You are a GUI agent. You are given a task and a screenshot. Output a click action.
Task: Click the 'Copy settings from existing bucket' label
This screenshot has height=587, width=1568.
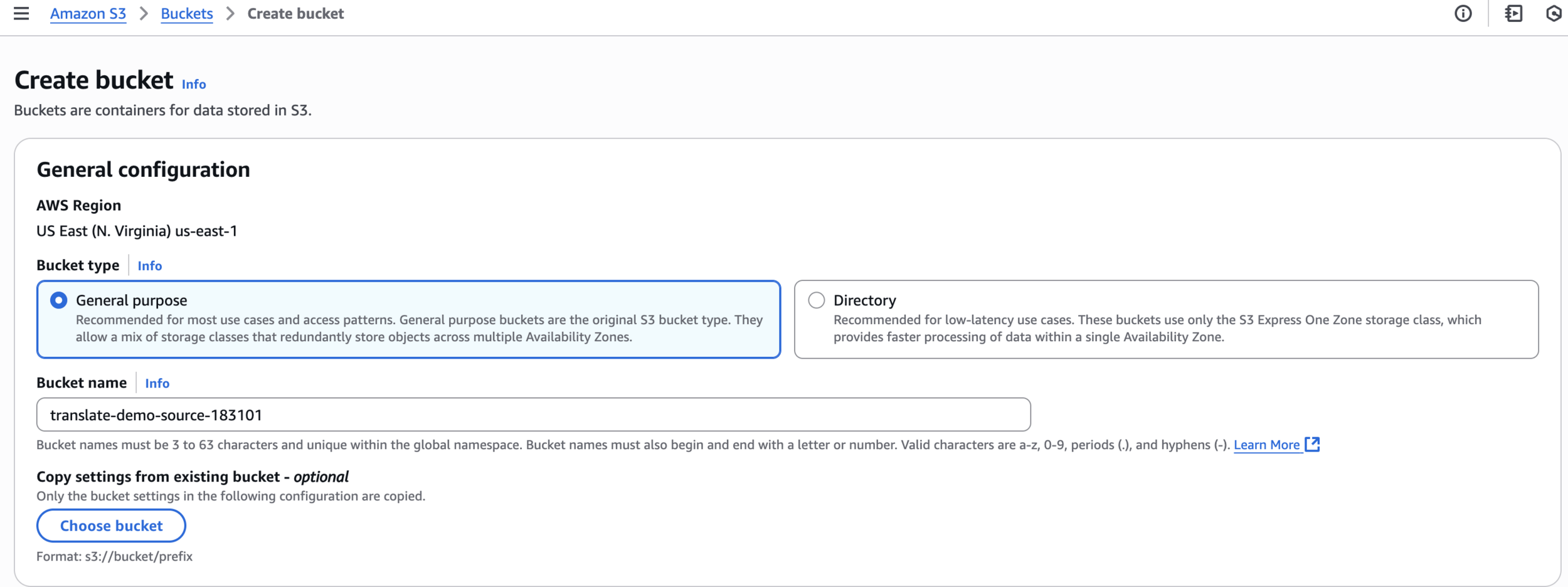[193, 477]
